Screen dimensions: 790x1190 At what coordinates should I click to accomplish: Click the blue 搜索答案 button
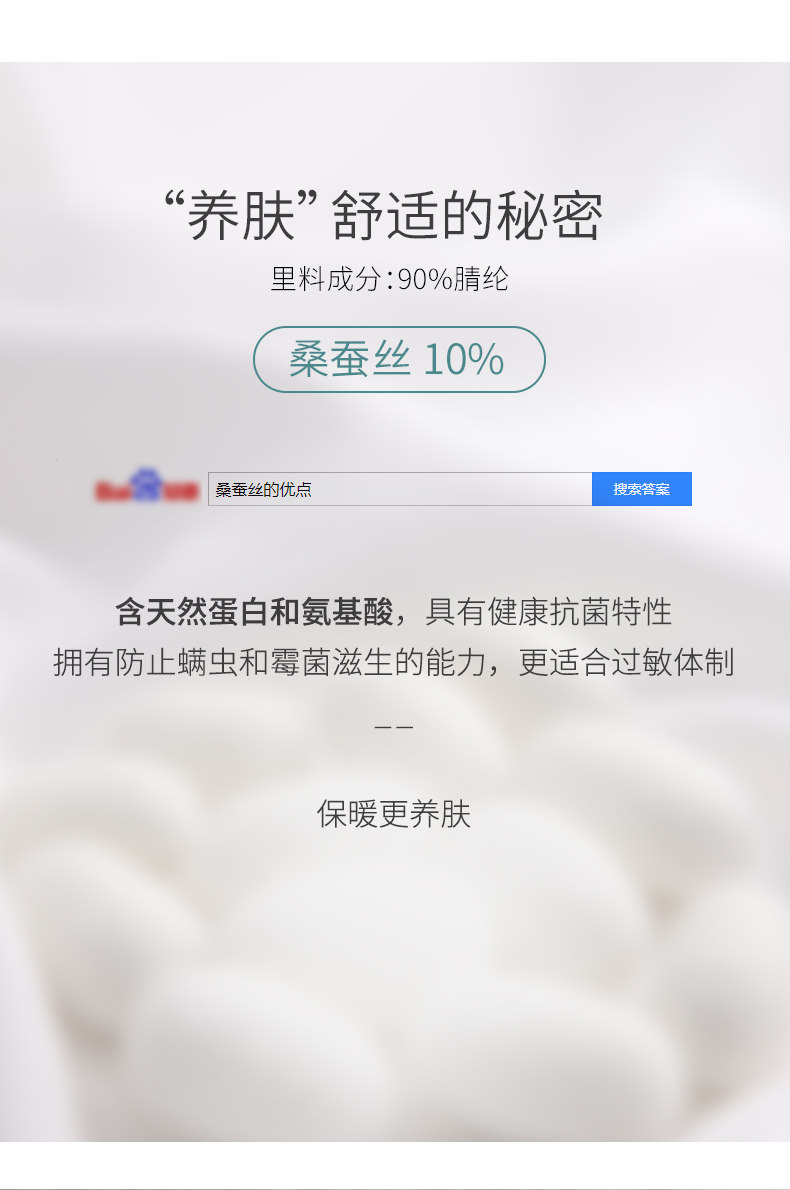click(x=642, y=489)
